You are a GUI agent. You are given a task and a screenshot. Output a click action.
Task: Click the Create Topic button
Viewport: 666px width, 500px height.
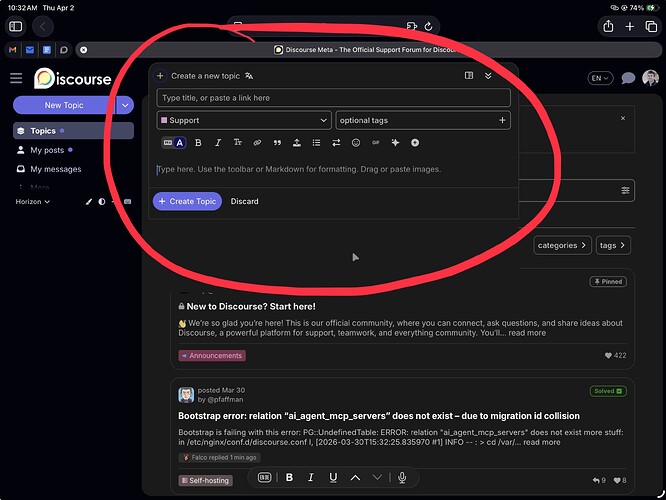click(187, 201)
